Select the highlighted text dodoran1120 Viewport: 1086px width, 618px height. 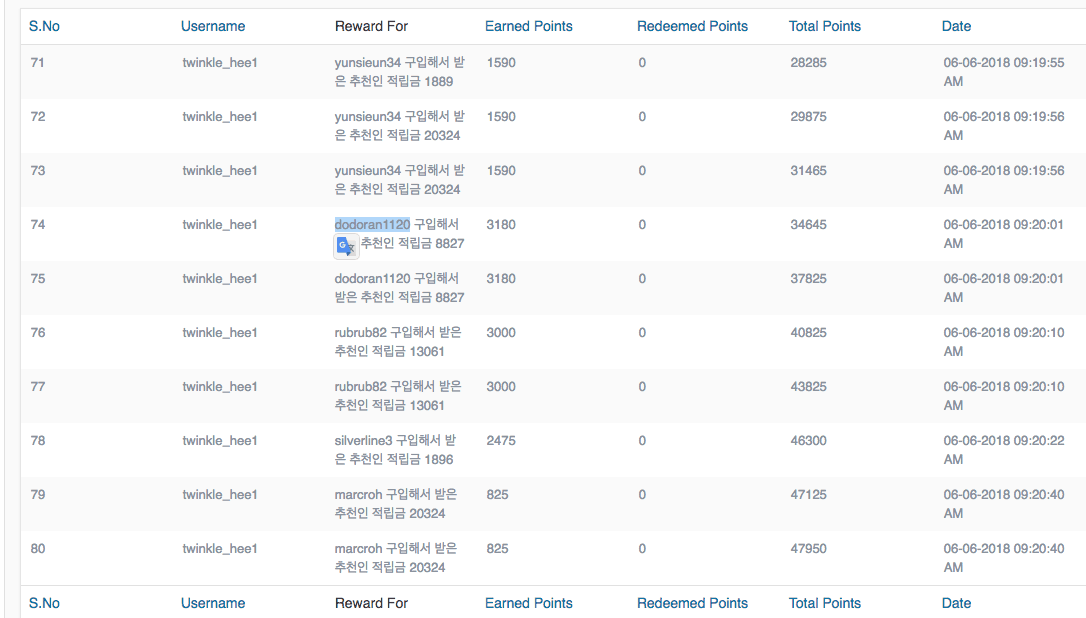(x=371, y=224)
